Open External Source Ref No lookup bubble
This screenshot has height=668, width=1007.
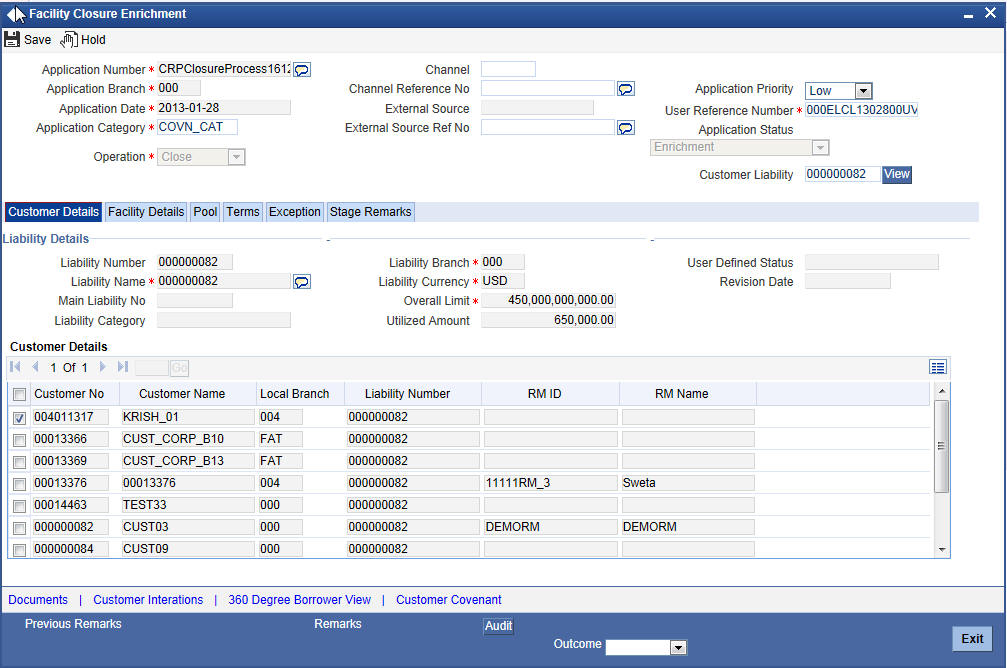click(x=626, y=128)
